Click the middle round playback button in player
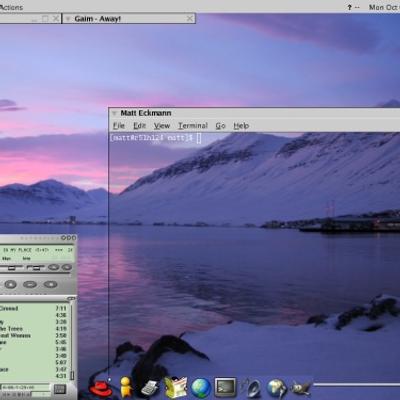The image size is (400, 400). point(30,284)
